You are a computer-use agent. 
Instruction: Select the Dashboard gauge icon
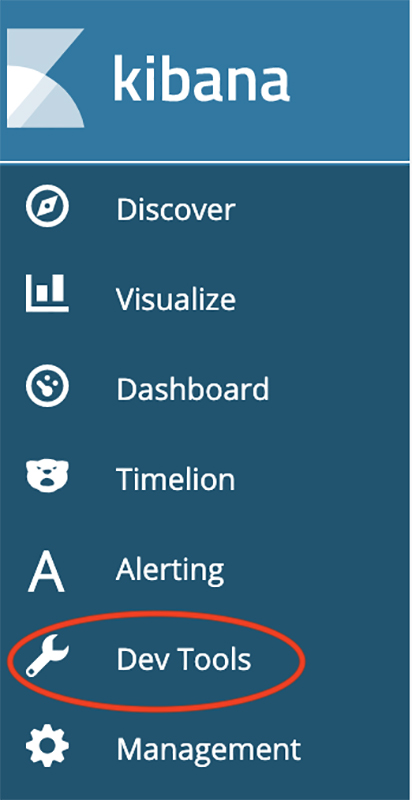pos(47,385)
